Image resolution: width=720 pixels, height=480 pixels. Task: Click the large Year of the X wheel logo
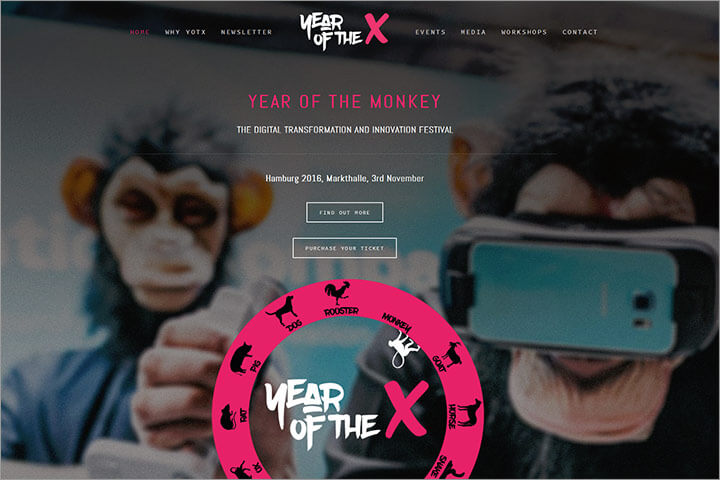click(347, 413)
